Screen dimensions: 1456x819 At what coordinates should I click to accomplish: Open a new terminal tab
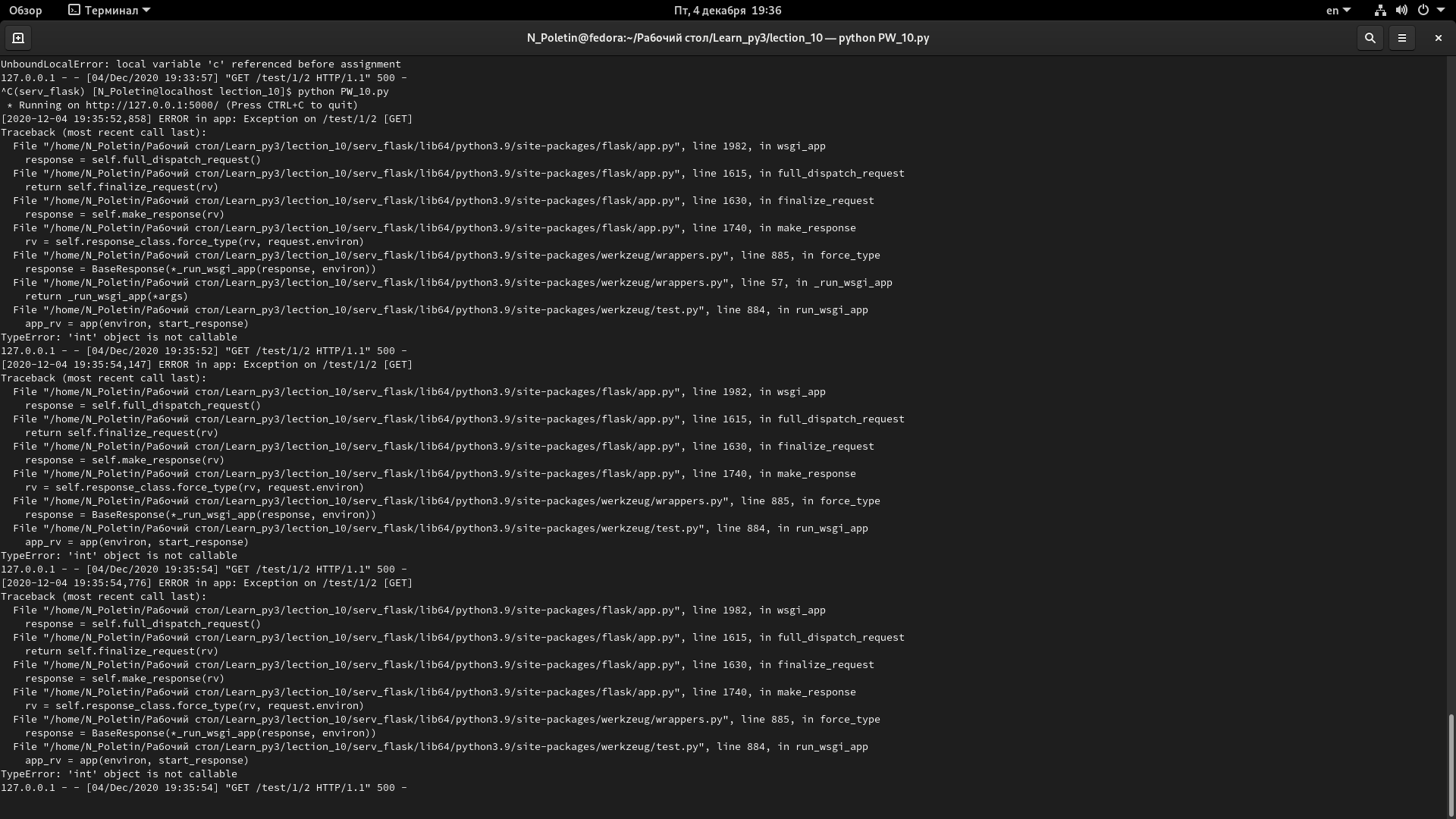click(18, 38)
